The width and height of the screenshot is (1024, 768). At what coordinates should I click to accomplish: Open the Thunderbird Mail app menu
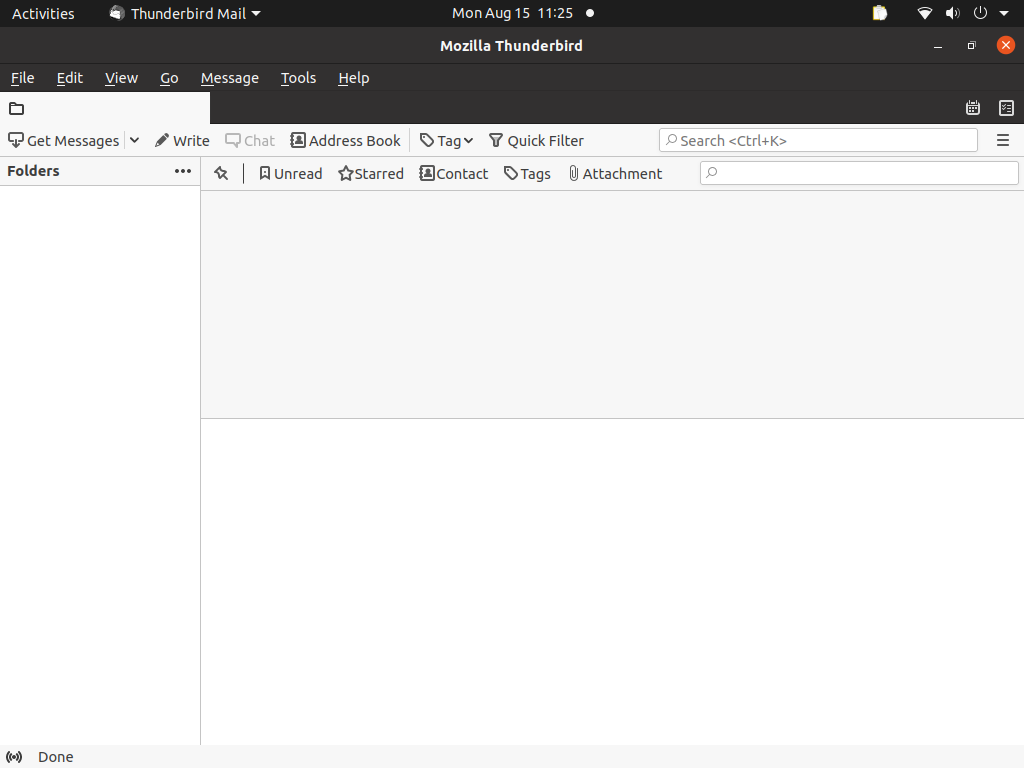pos(185,13)
